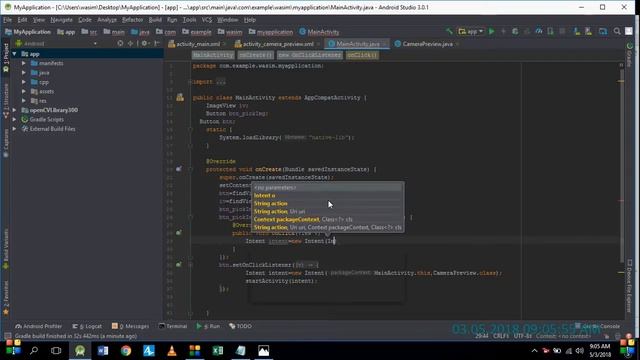Expand the res folder
The height and width of the screenshot is (360, 640).
[24, 101]
